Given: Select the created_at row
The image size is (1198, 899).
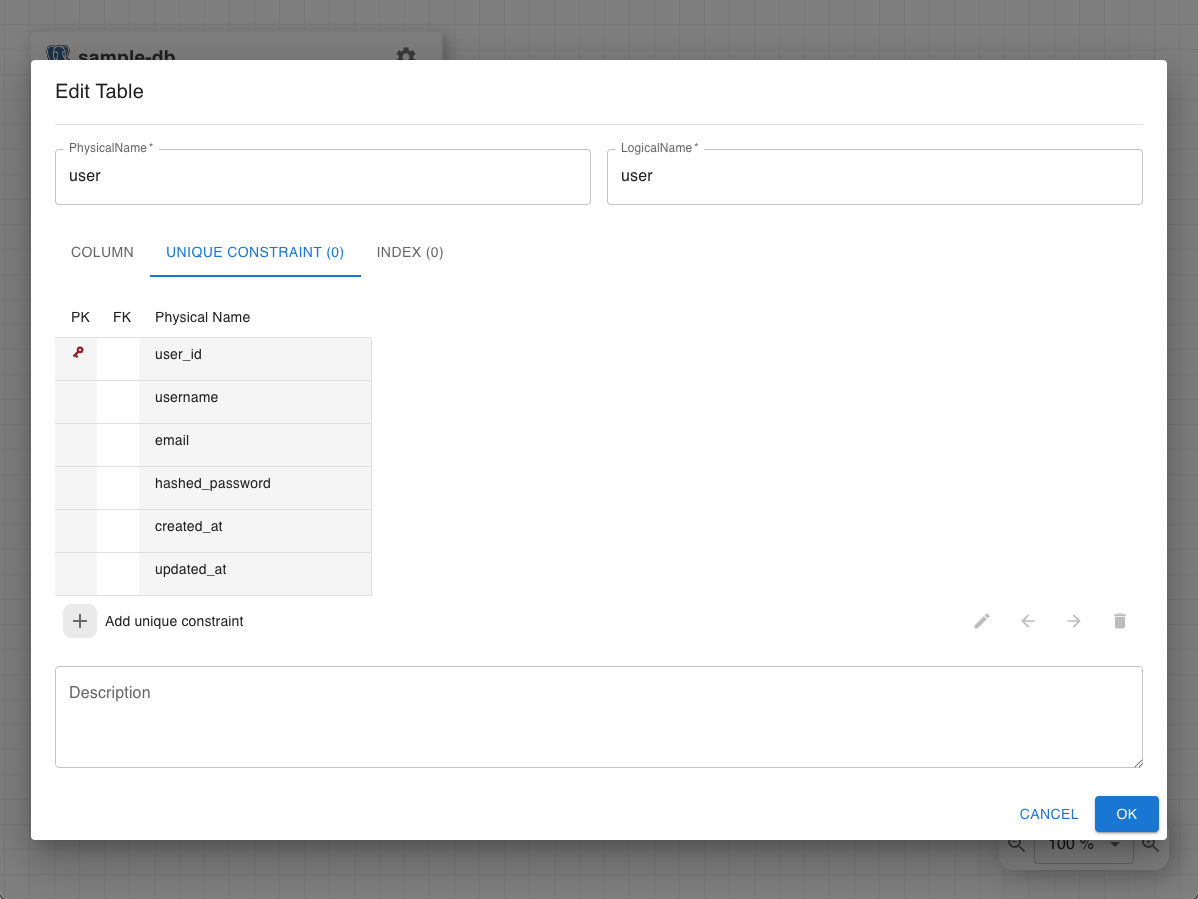Looking at the screenshot, I should click(x=213, y=531).
